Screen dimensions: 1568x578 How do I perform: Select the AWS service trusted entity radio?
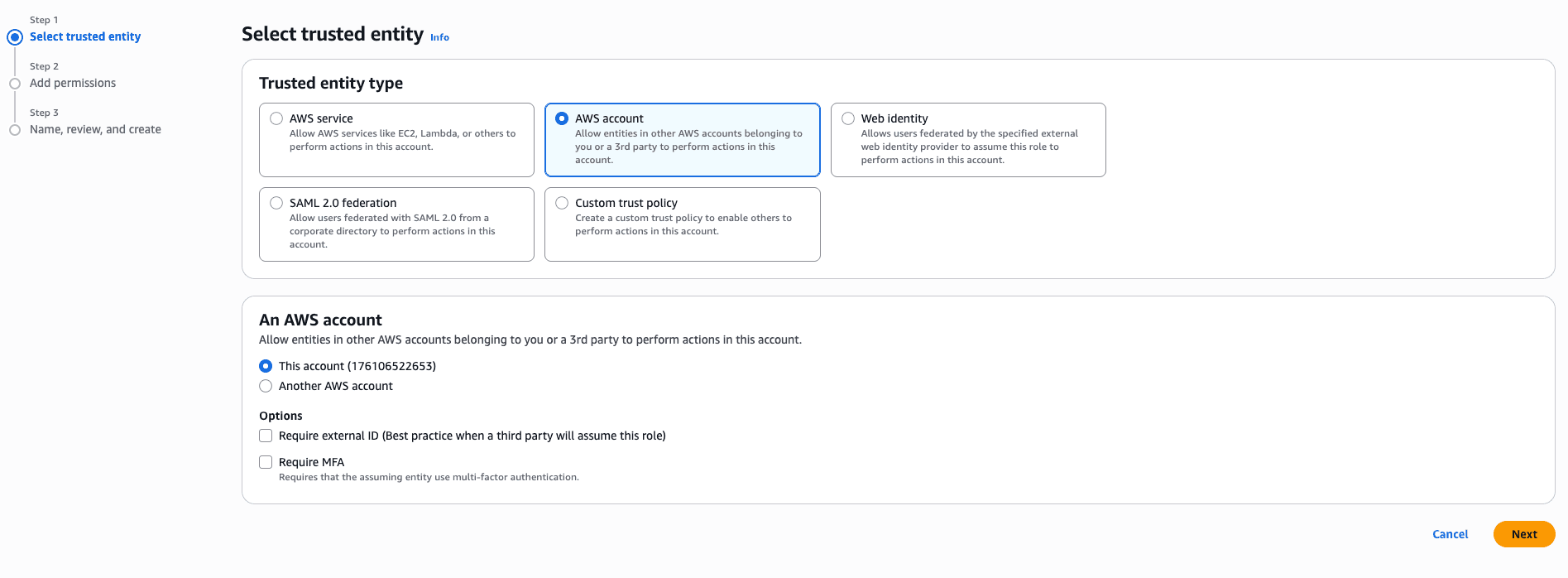pyautogui.click(x=276, y=118)
